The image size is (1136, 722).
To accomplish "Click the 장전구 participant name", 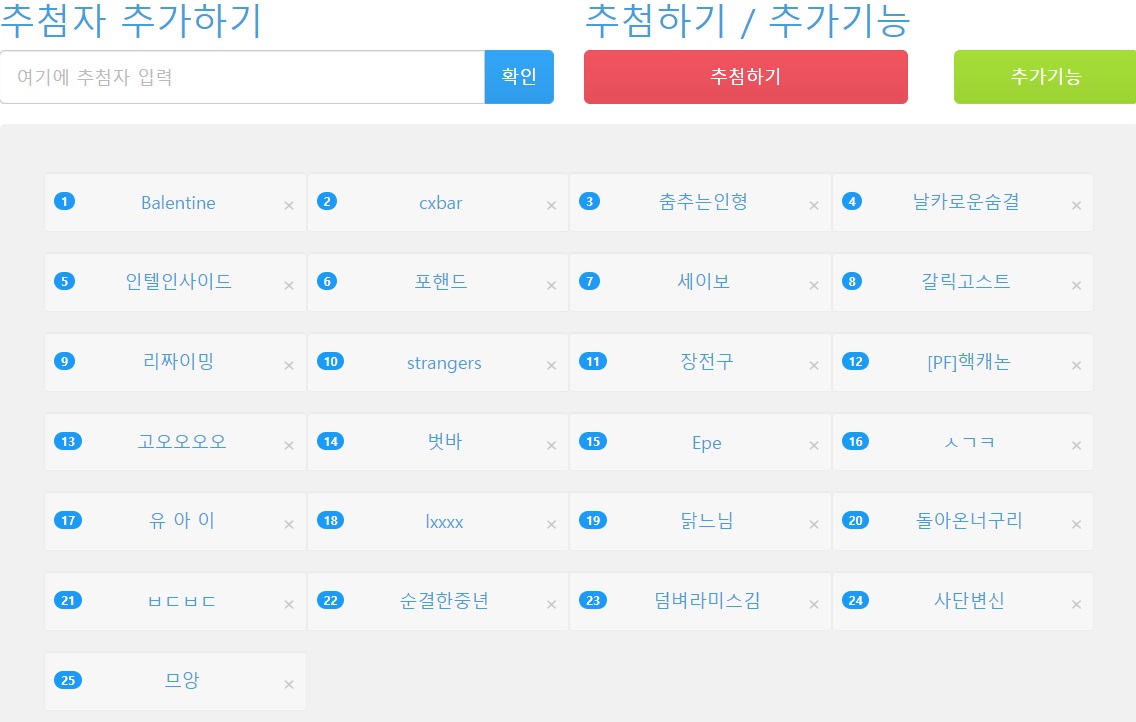I will (706, 362).
